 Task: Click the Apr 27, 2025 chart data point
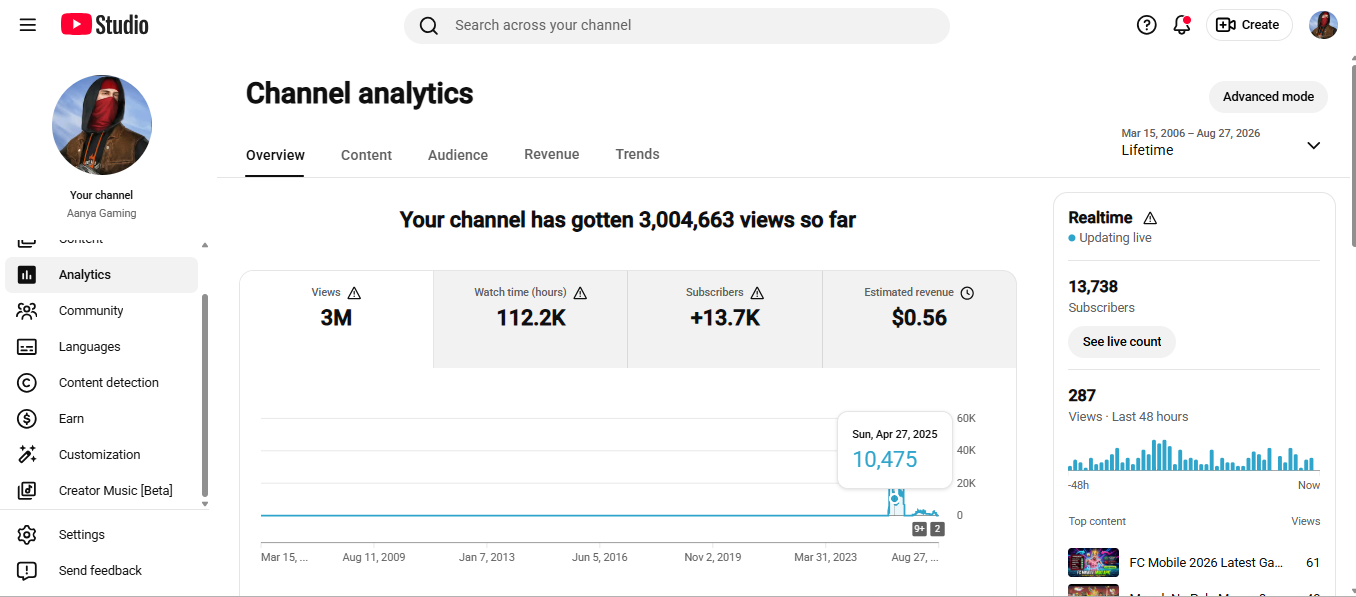(x=894, y=498)
